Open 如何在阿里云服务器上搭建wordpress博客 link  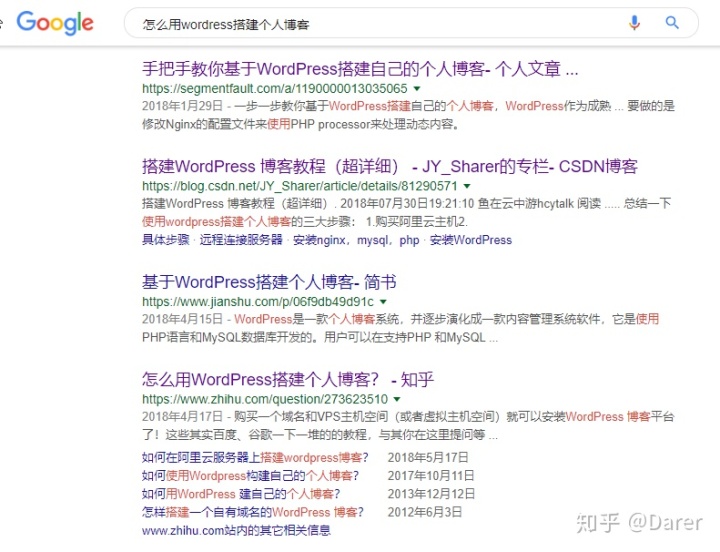(255, 457)
